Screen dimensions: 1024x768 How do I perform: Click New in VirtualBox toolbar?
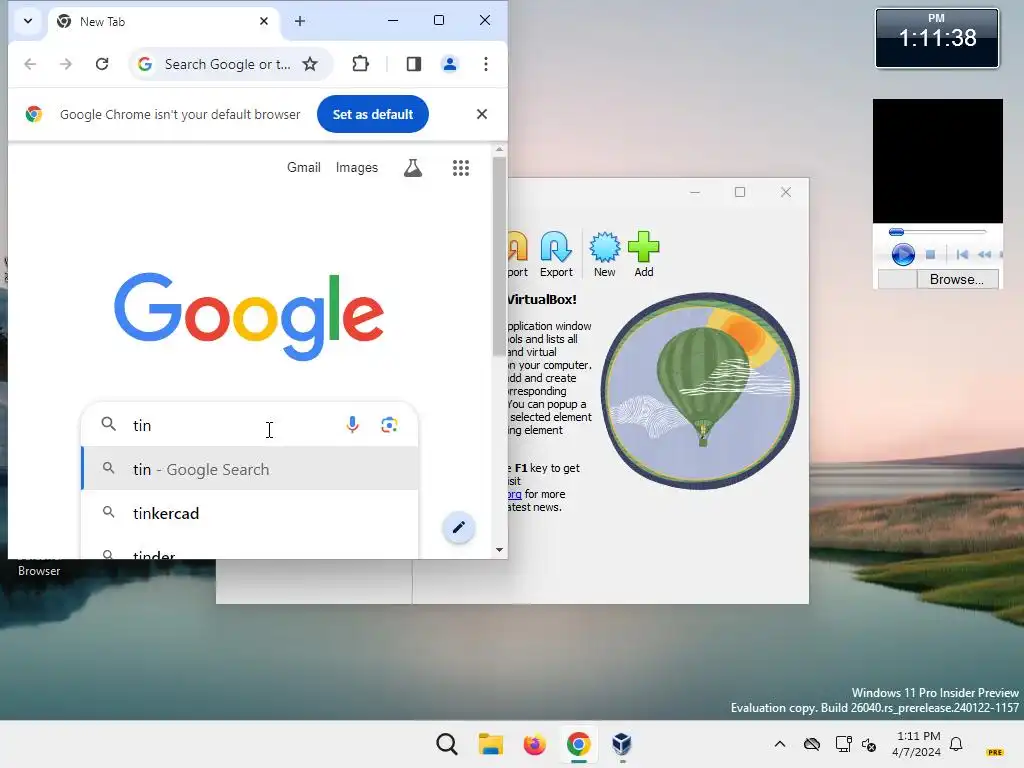click(x=605, y=255)
